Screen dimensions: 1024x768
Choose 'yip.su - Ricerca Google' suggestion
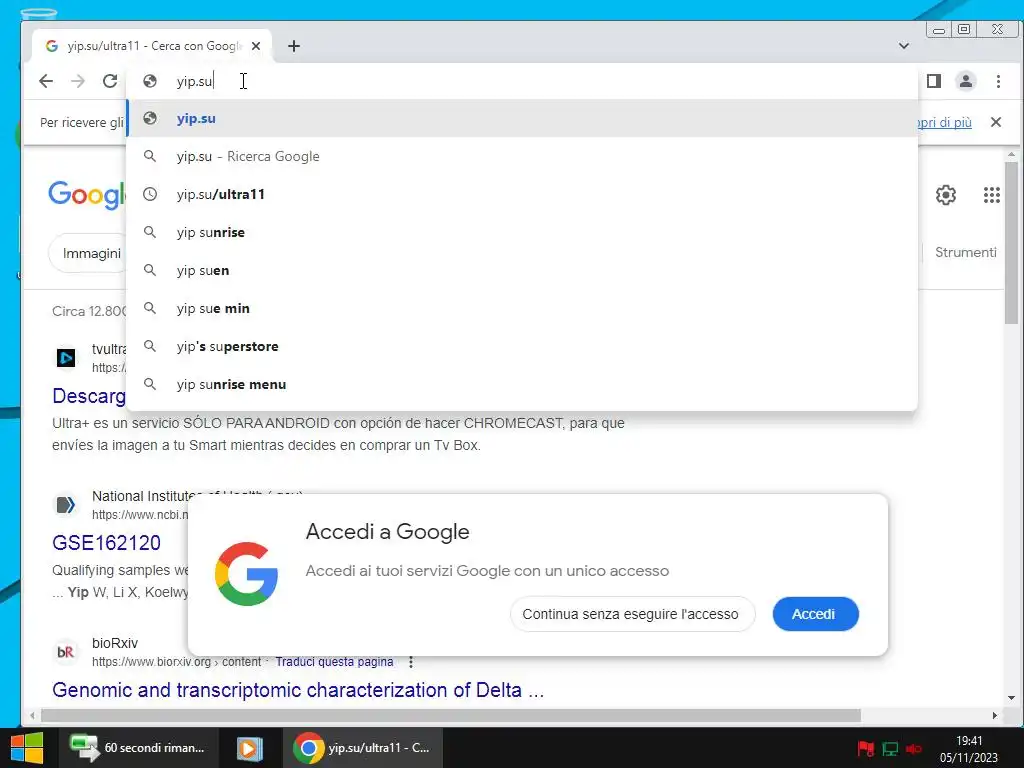pos(522,157)
